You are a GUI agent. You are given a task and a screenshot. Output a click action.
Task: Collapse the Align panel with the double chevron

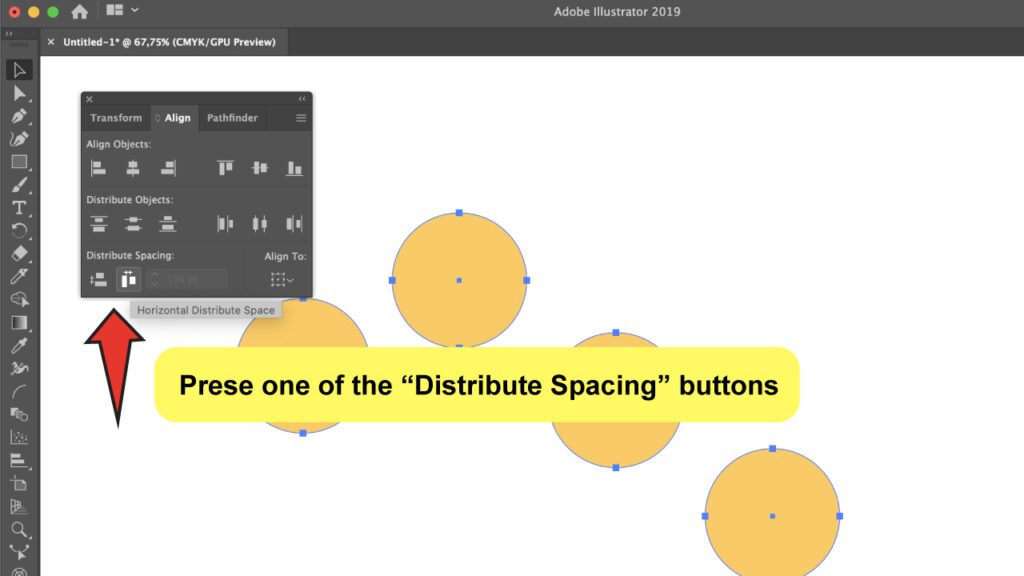point(302,97)
